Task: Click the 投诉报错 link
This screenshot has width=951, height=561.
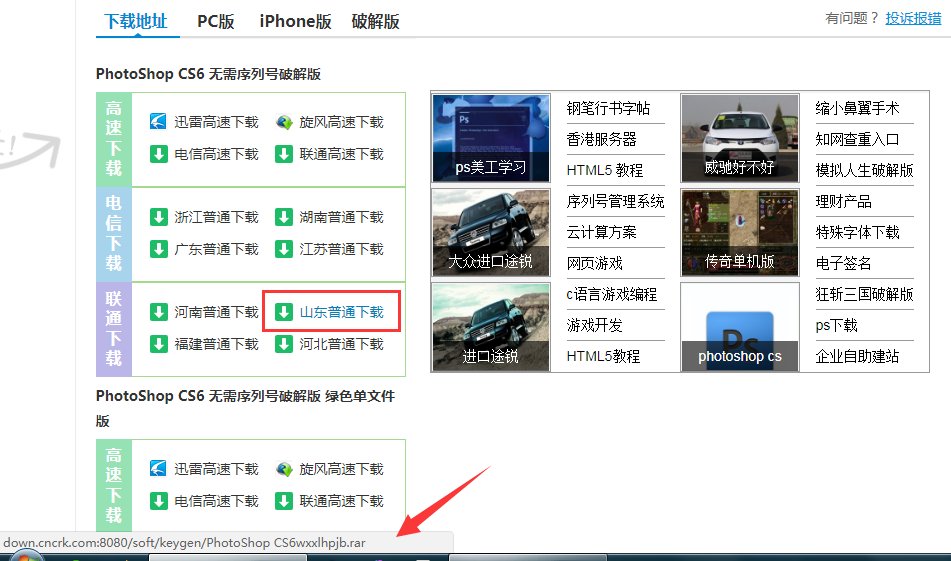Action: pos(913,18)
